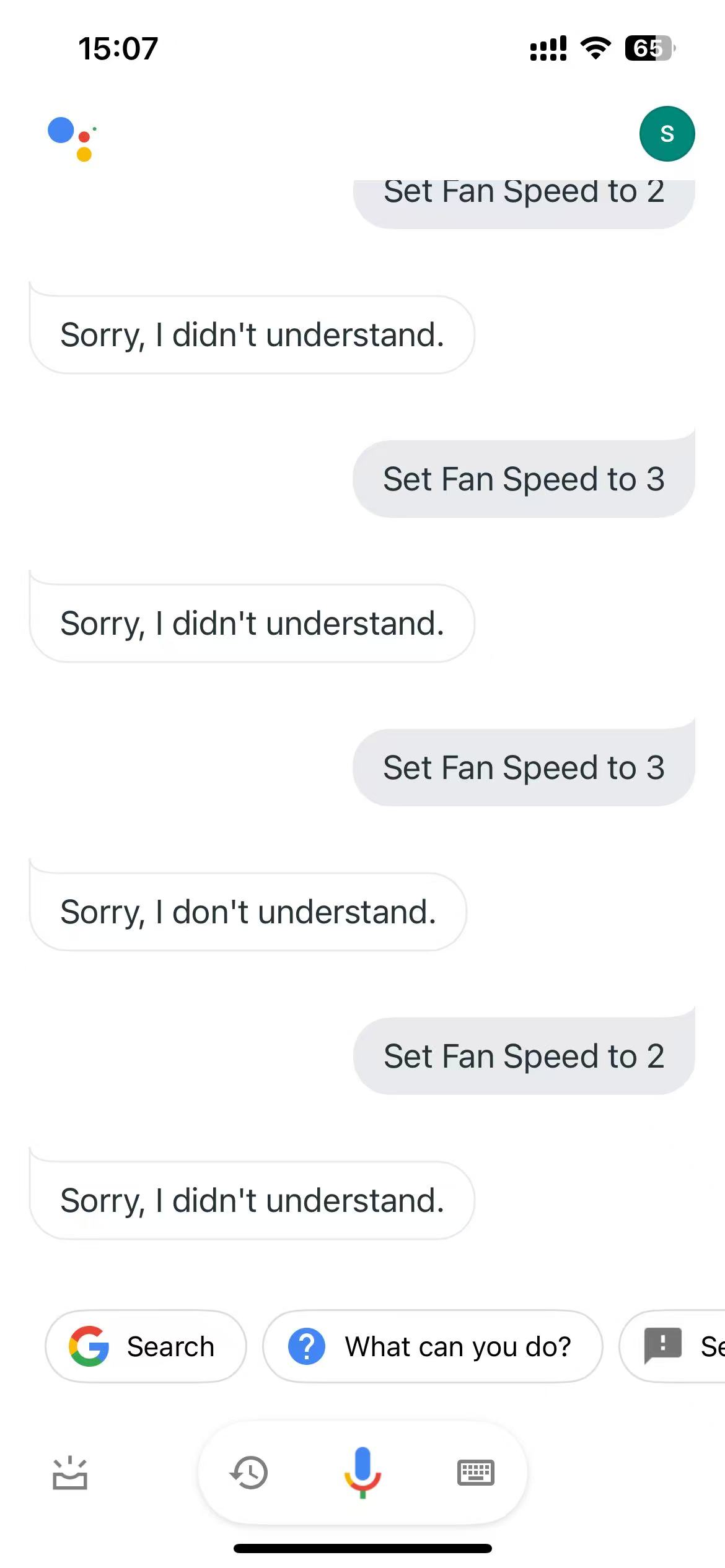This screenshot has height=1568, width=725.
Task: Tap the Google Assistant logo
Action: coord(71,138)
